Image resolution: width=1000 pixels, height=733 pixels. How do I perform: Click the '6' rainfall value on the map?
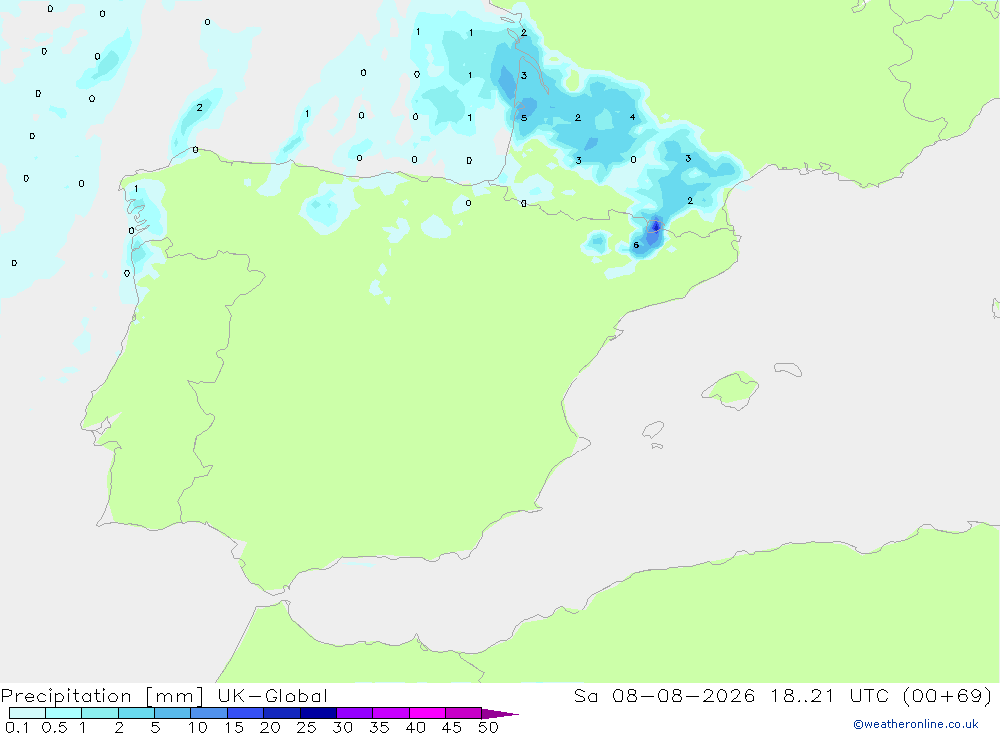[636, 245]
